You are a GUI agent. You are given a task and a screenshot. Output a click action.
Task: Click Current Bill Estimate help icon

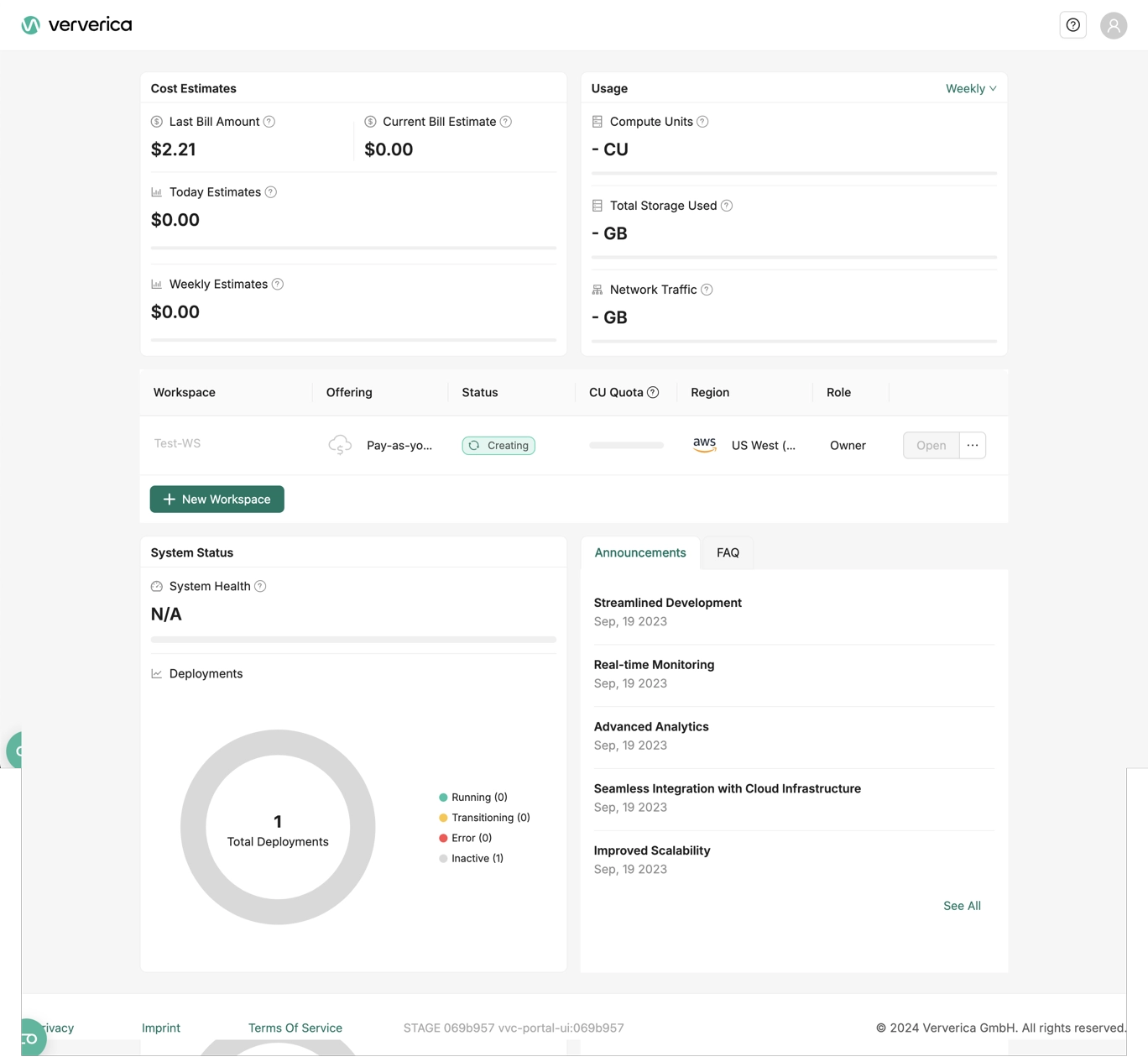click(506, 122)
